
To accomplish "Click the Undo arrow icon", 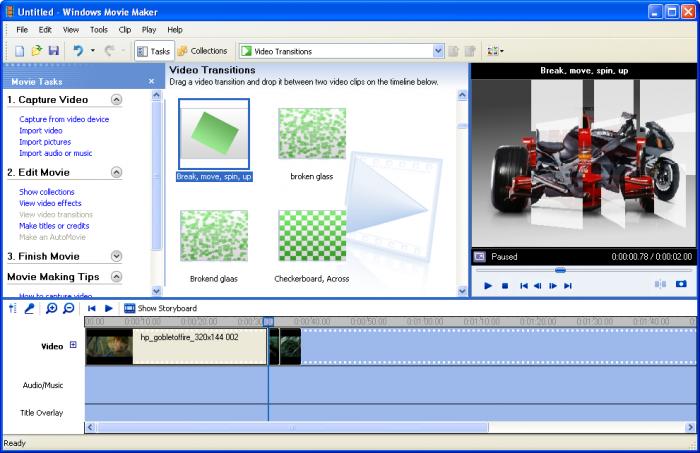I will pos(77,51).
